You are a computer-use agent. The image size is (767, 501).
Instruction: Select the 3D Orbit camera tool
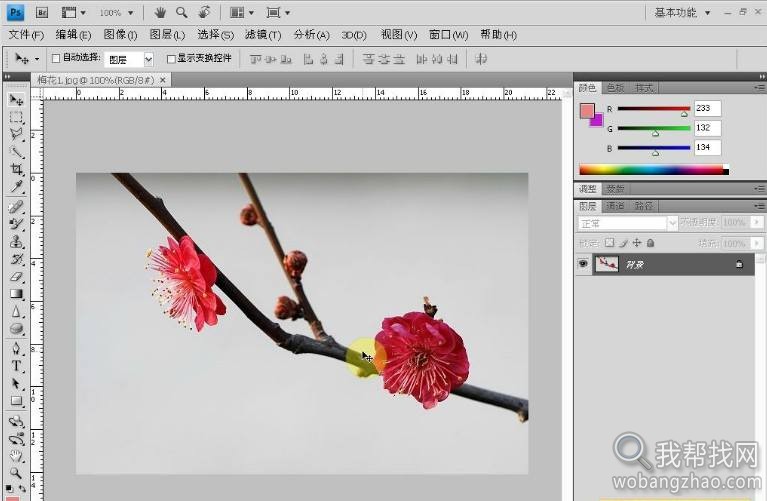[x=16, y=439]
